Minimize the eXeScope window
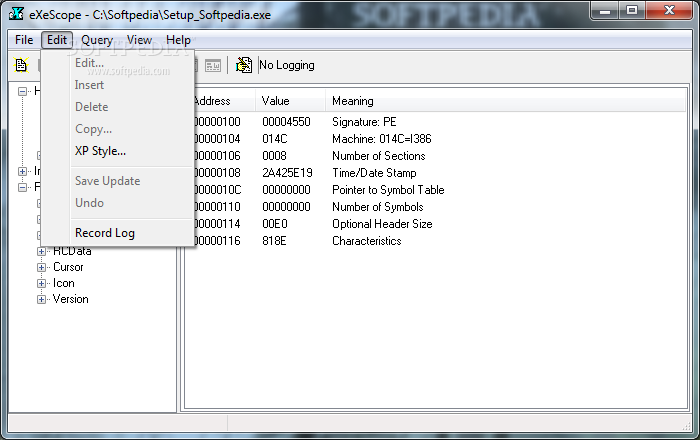700x440 pixels. (x=605, y=11)
